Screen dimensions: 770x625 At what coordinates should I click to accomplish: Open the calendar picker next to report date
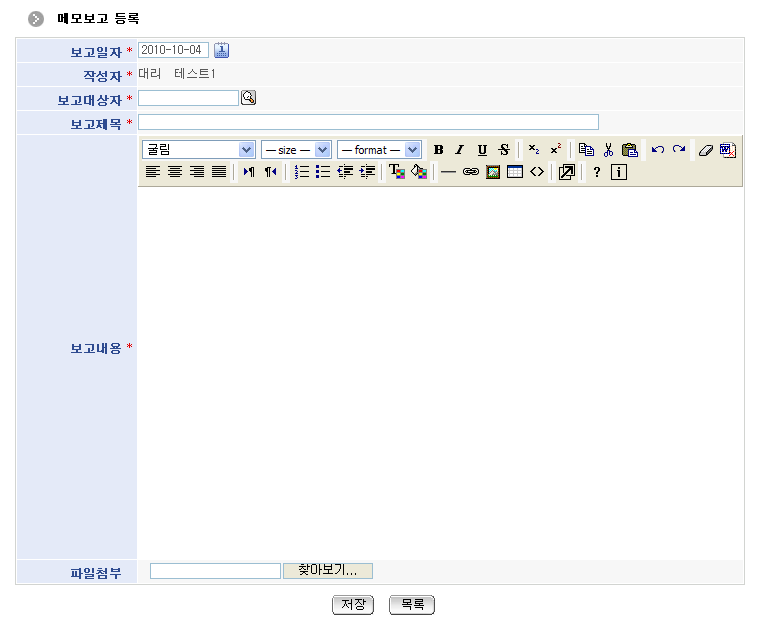[222, 50]
